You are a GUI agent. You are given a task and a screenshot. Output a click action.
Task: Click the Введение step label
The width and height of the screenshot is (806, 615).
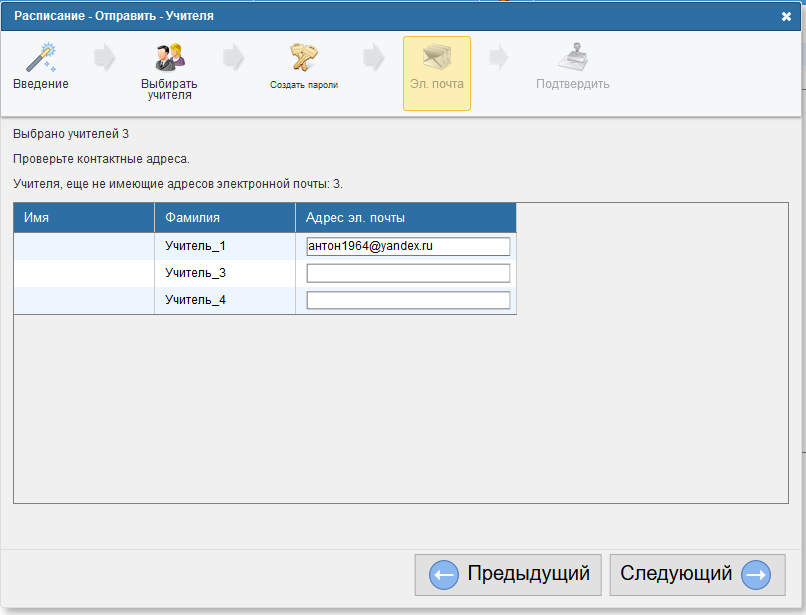click(40, 84)
